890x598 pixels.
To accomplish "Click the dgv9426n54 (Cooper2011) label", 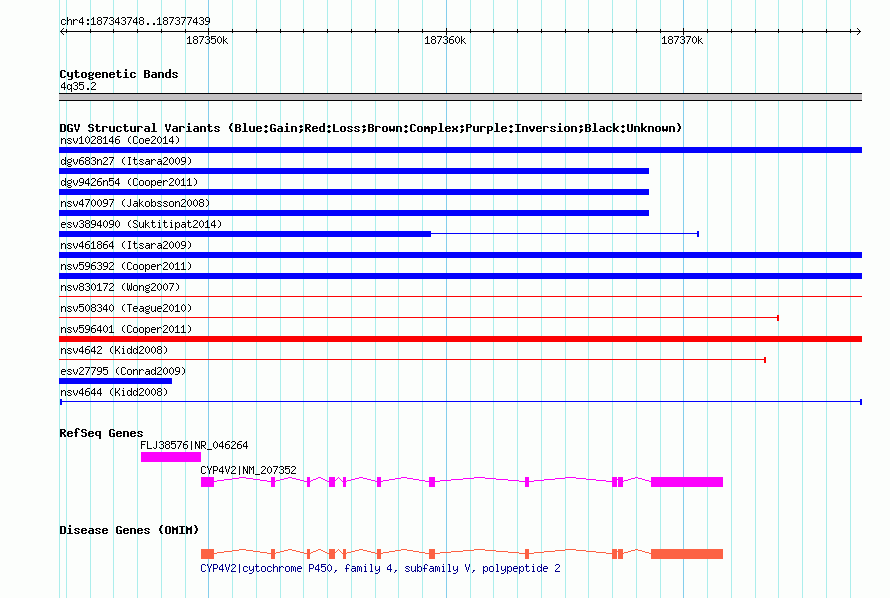I will point(129,182).
